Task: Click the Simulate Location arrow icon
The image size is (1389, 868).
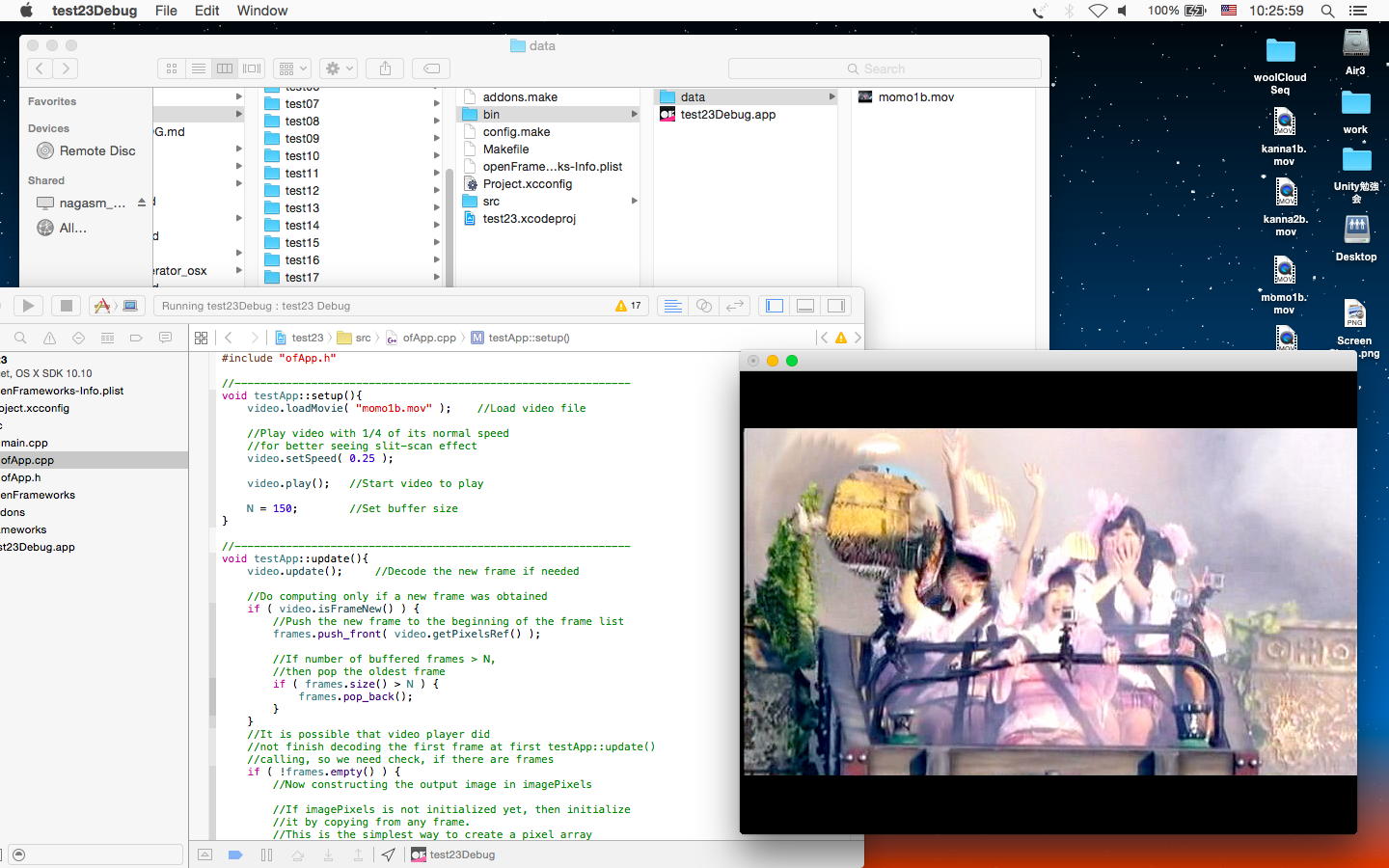Action: point(388,854)
